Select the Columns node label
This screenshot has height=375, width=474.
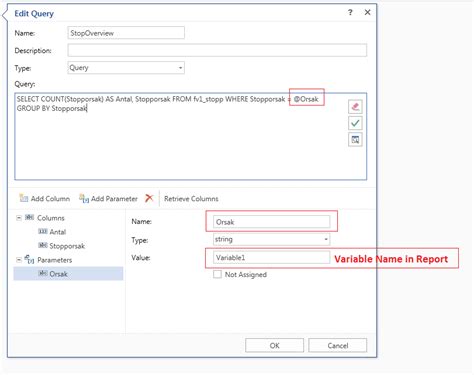click(51, 218)
